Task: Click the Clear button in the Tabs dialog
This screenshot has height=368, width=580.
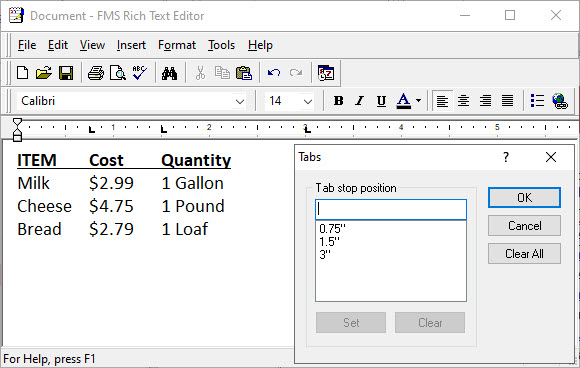Action: click(430, 323)
